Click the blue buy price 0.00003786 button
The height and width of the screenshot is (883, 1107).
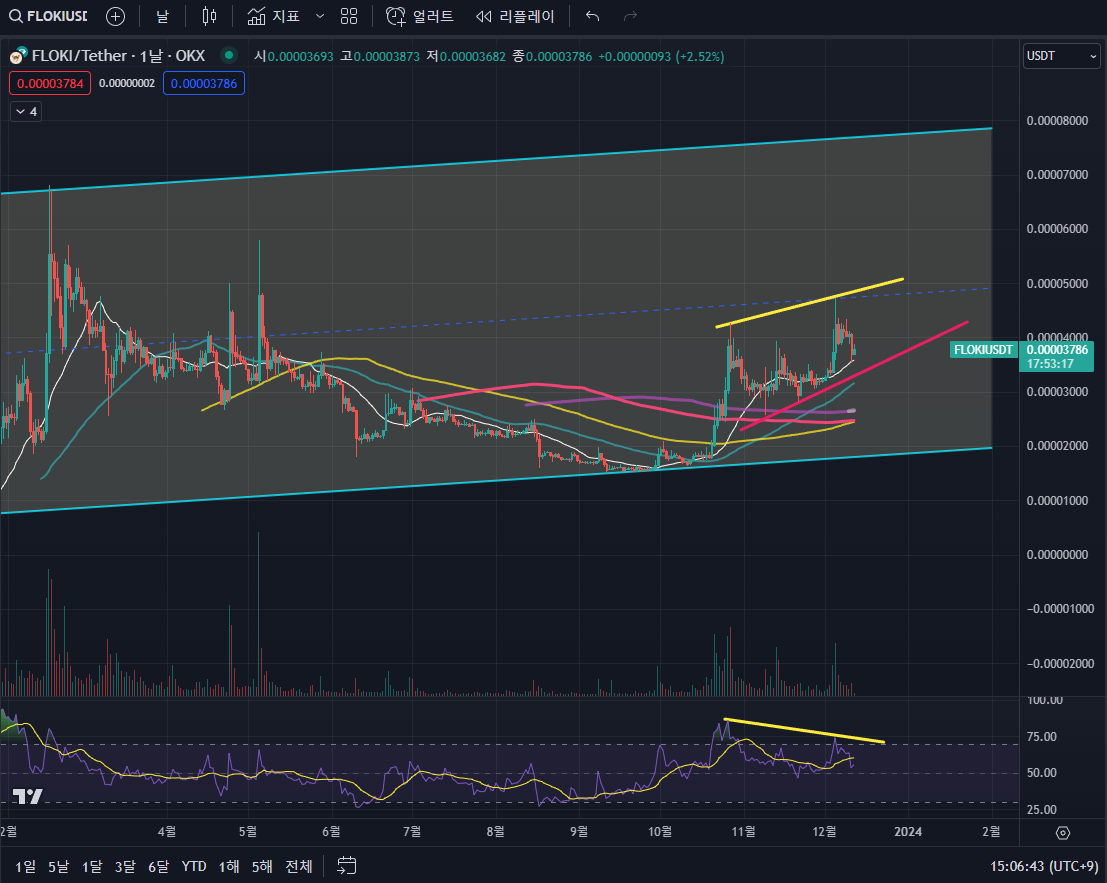coord(204,83)
